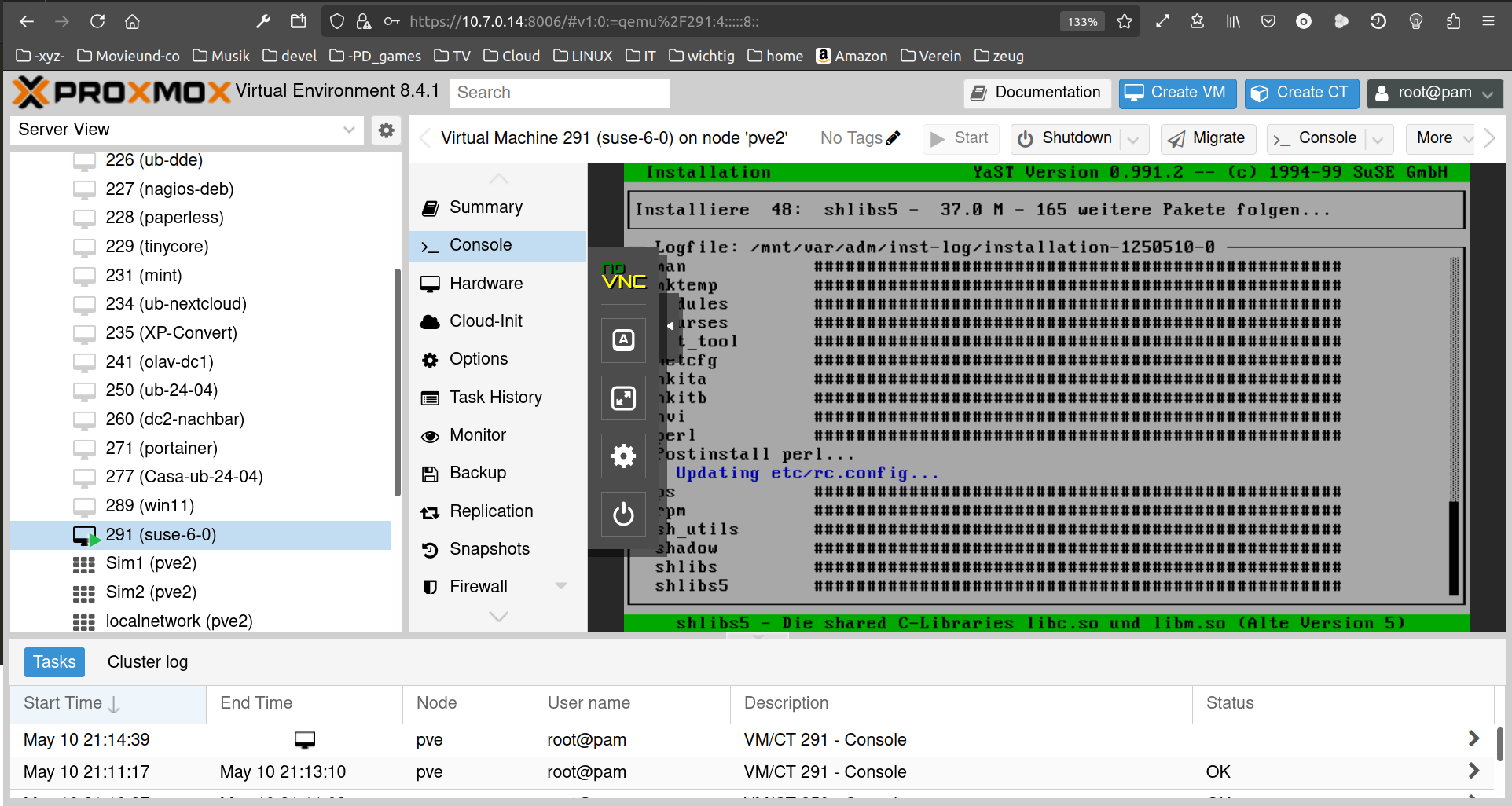Screen dimensions: 1512x806
Task: Open Backup section
Action: [498, 473]
